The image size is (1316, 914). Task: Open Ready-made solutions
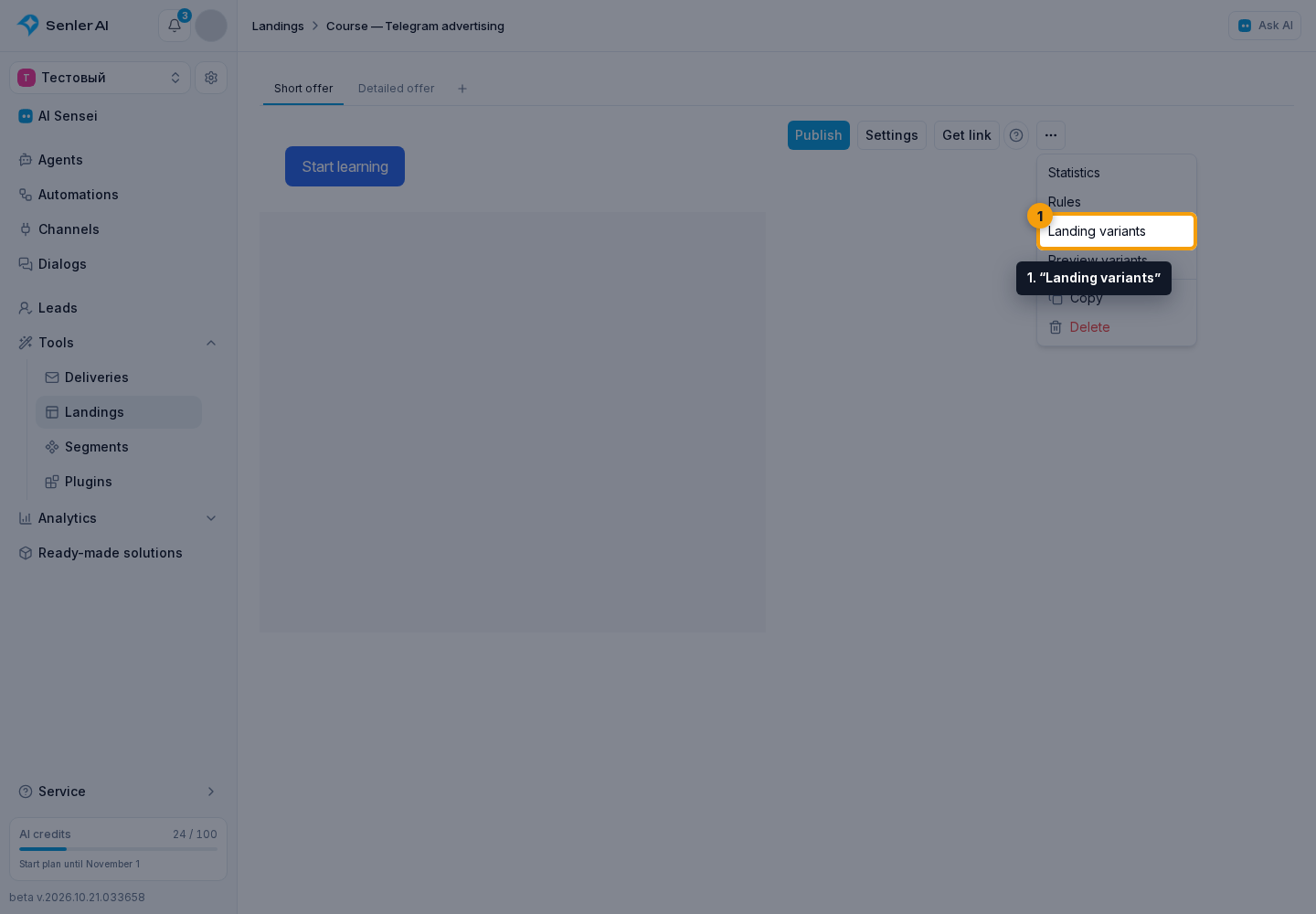tap(118, 553)
